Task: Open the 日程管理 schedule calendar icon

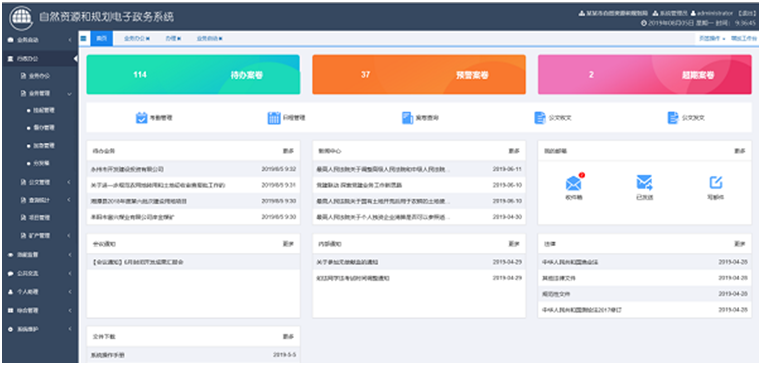Action: pyautogui.click(x=274, y=118)
